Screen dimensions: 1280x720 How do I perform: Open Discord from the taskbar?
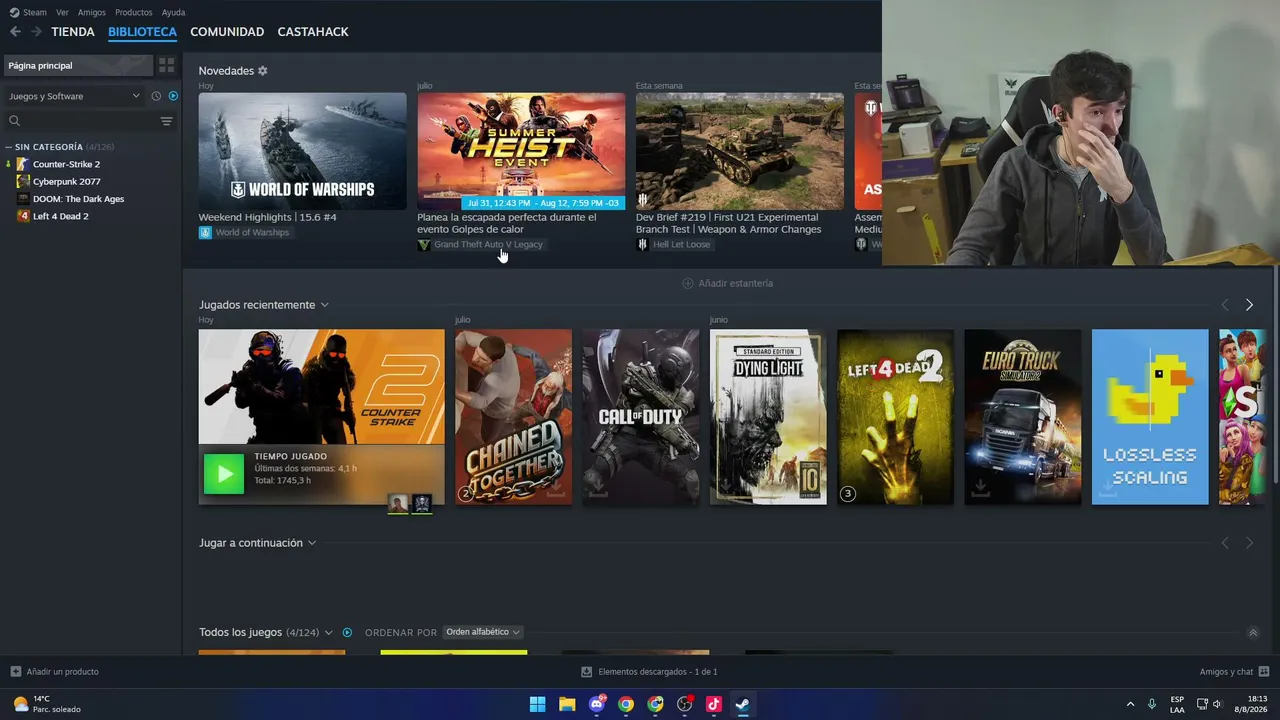pyautogui.click(x=597, y=704)
